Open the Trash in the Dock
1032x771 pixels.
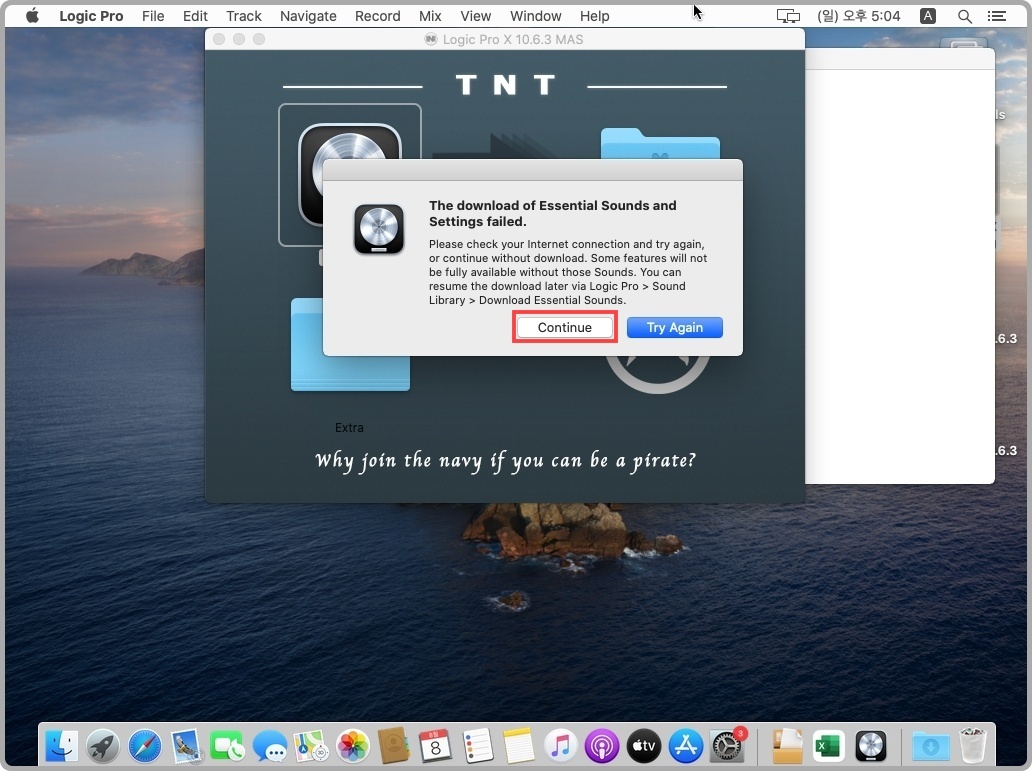pyautogui.click(x=973, y=746)
